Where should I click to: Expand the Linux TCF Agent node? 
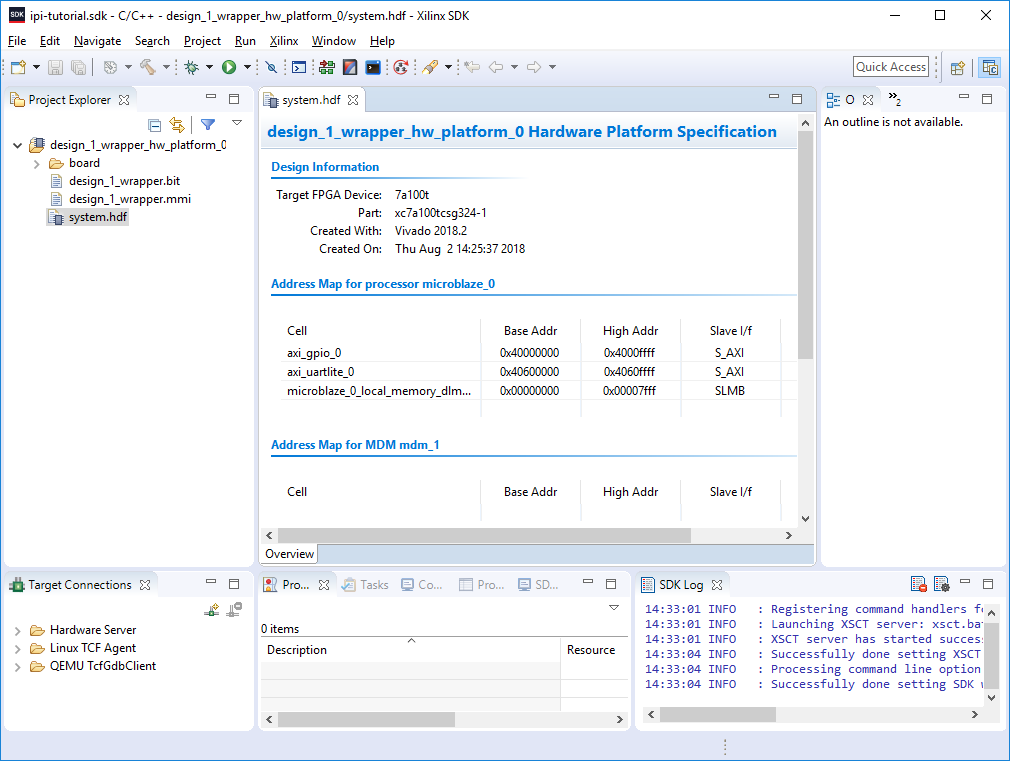tap(17, 648)
